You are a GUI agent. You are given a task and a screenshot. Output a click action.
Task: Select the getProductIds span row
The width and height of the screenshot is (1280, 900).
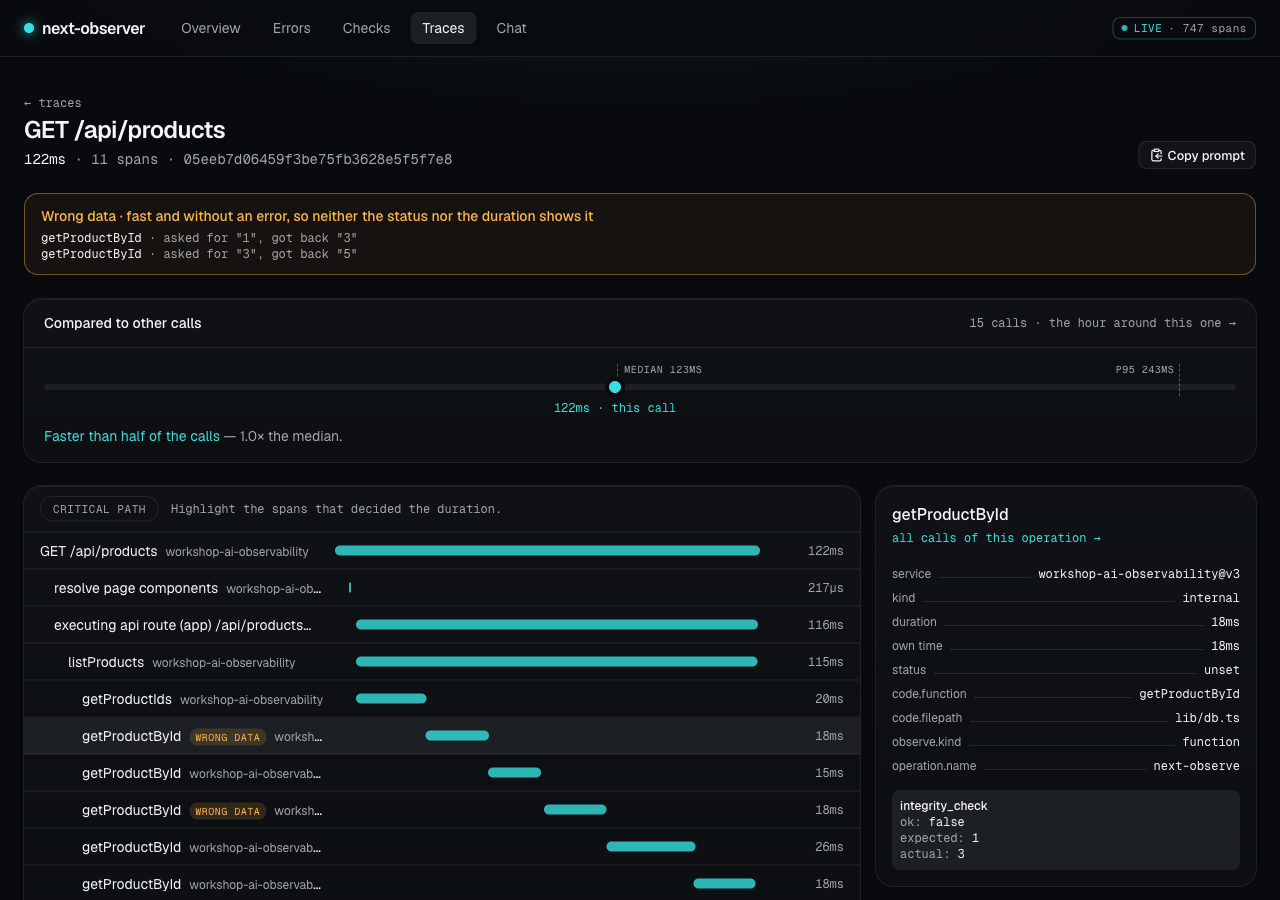click(x=442, y=699)
